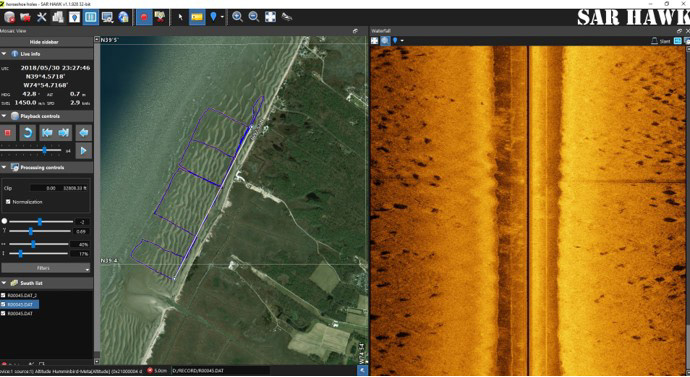Image resolution: width=690 pixels, height=377 pixels.
Task: Open the wrench and screwdriver settings tool
Action: pyautogui.click(x=42, y=17)
